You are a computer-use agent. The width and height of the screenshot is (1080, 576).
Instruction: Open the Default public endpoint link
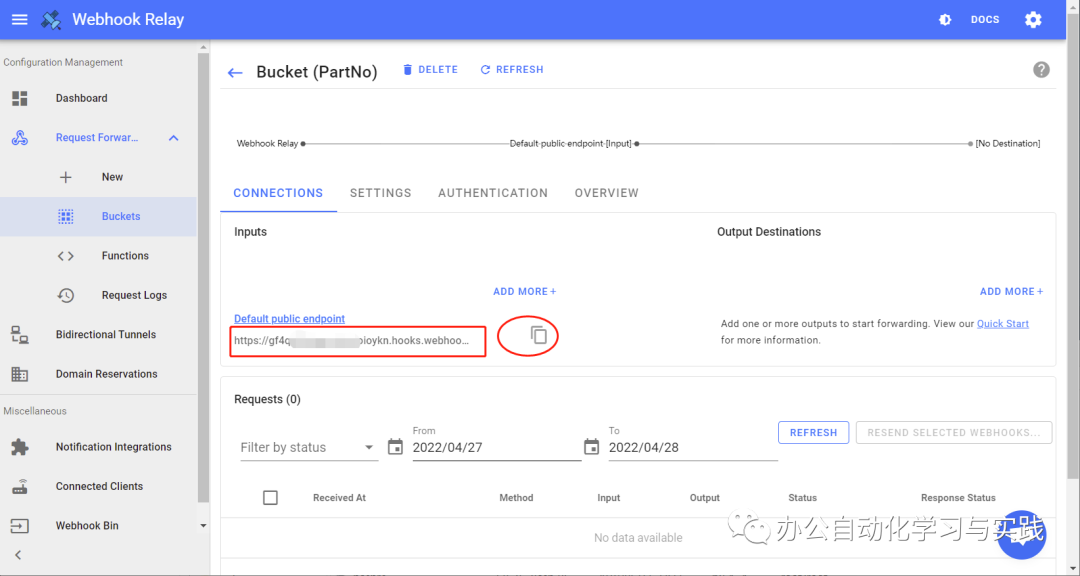pos(289,318)
